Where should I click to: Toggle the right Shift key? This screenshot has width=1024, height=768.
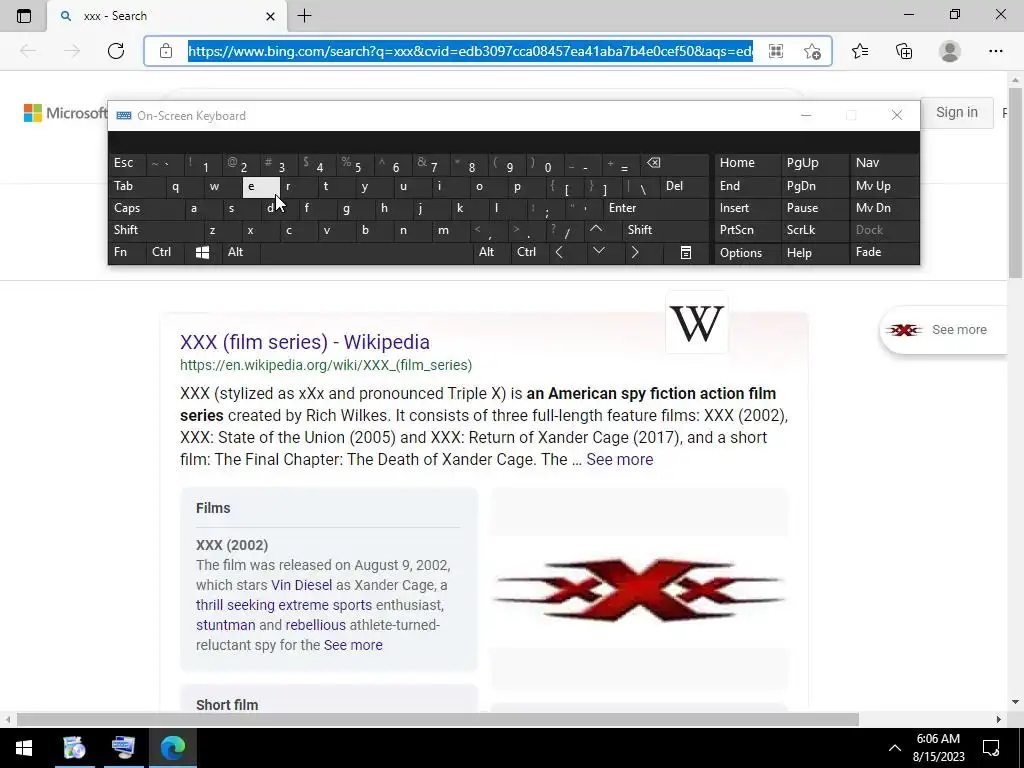(665, 230)
